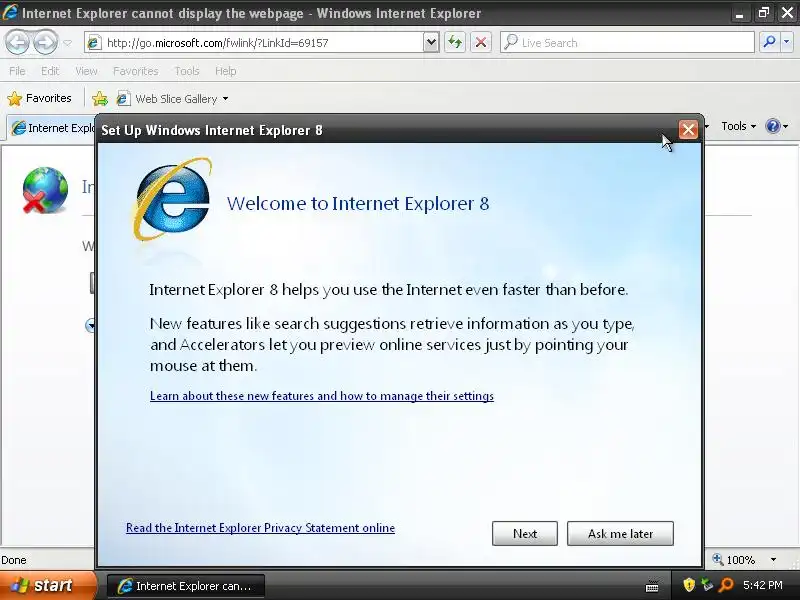Viewport: 800px width, 600px height.
Task: Open the Windows start button
Action: point(47,585)
